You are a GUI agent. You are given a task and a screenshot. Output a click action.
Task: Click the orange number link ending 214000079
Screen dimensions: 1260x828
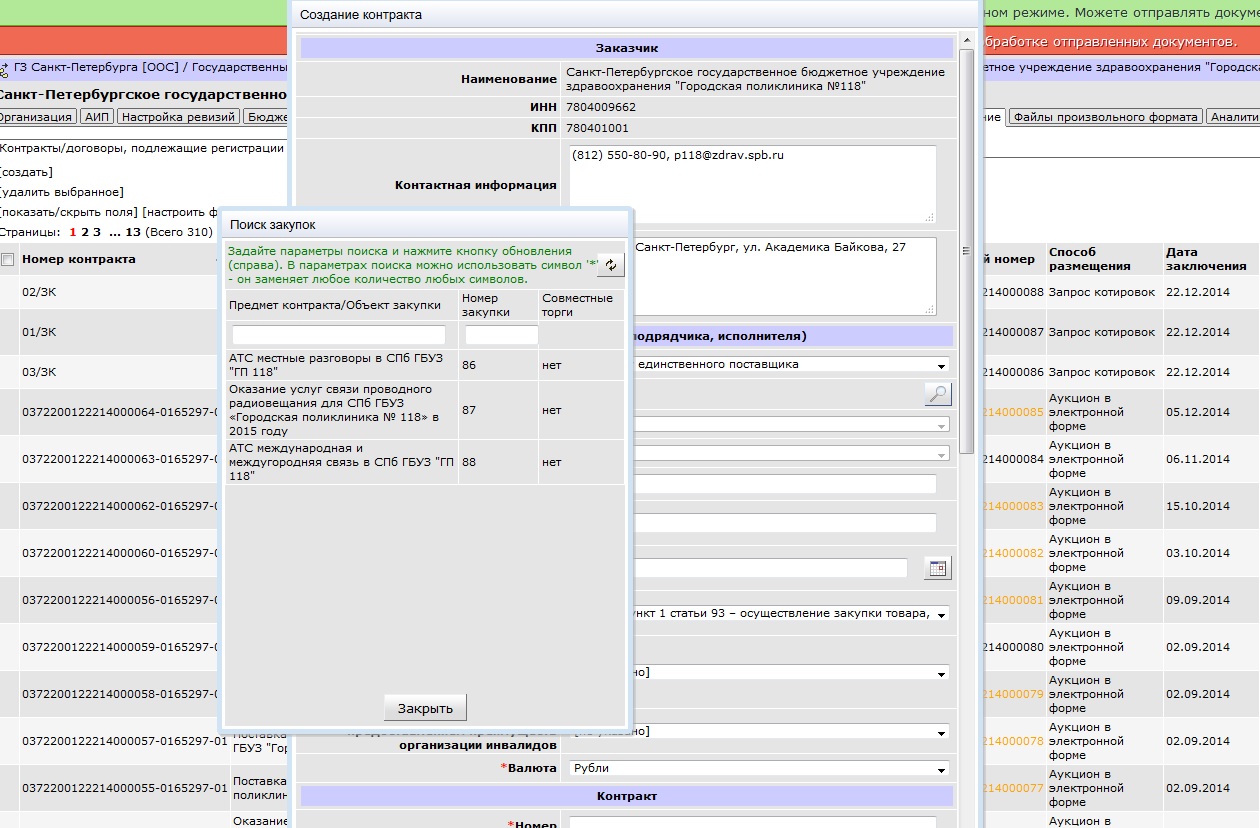coord(1014,694)
